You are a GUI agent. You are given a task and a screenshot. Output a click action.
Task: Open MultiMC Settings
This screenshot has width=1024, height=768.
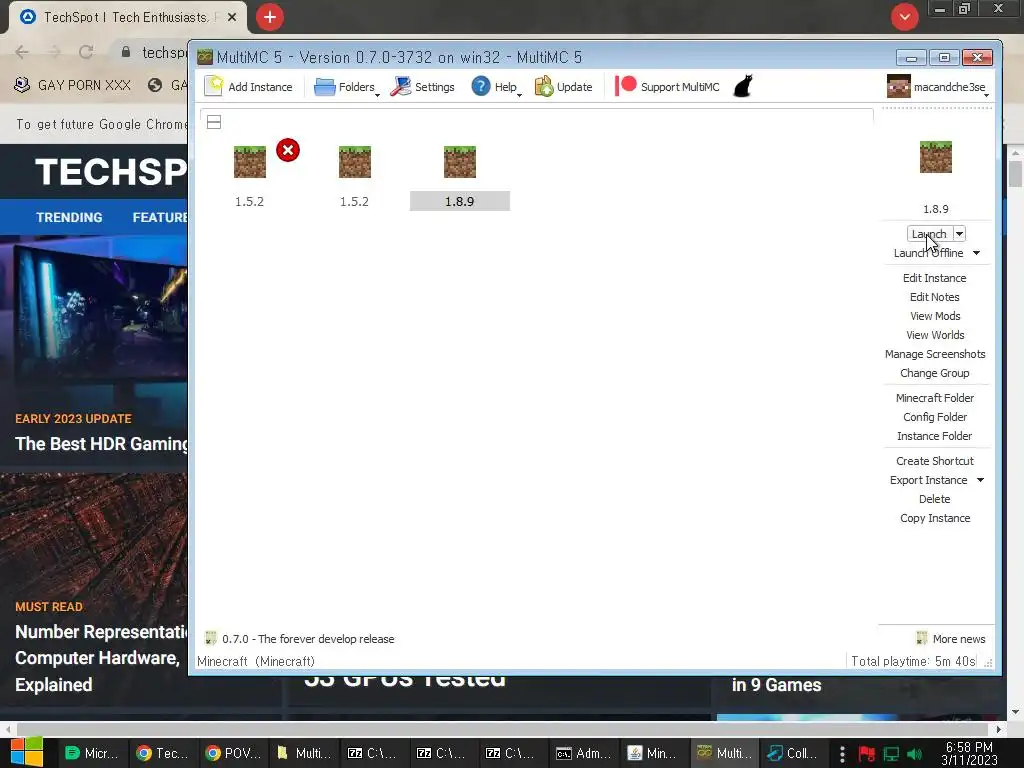423,87
